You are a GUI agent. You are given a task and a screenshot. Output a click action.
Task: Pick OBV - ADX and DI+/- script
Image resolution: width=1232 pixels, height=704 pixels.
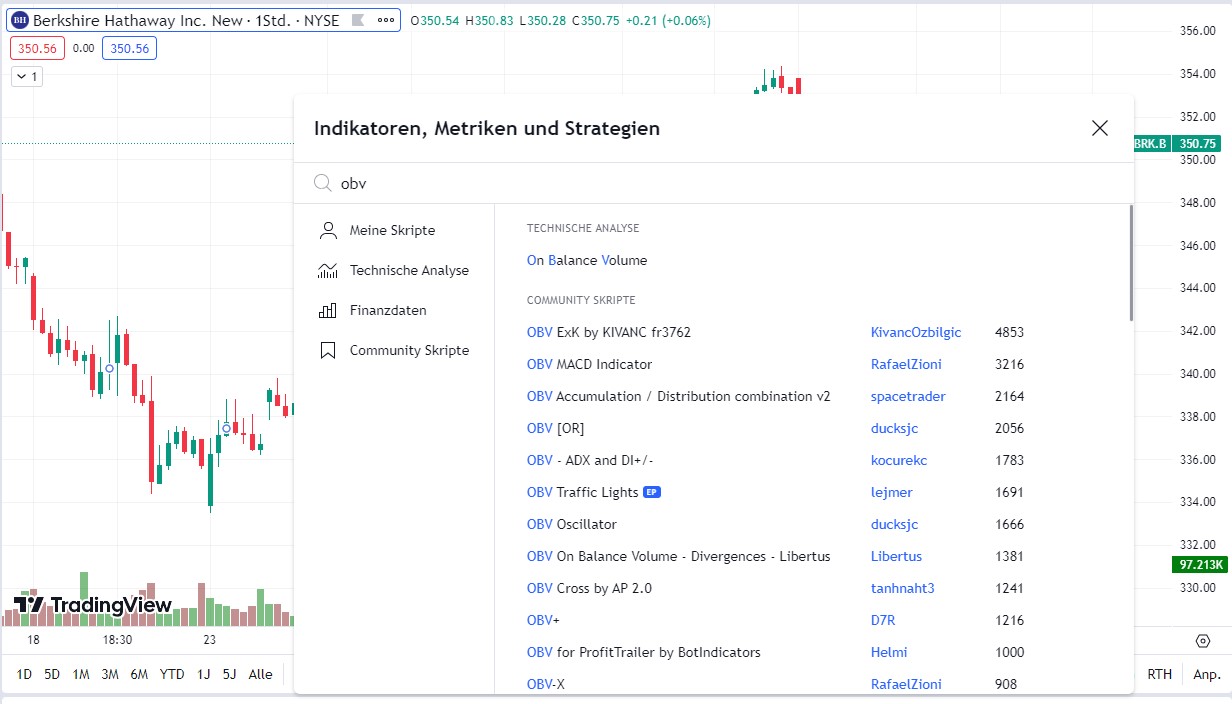point(590,460)
